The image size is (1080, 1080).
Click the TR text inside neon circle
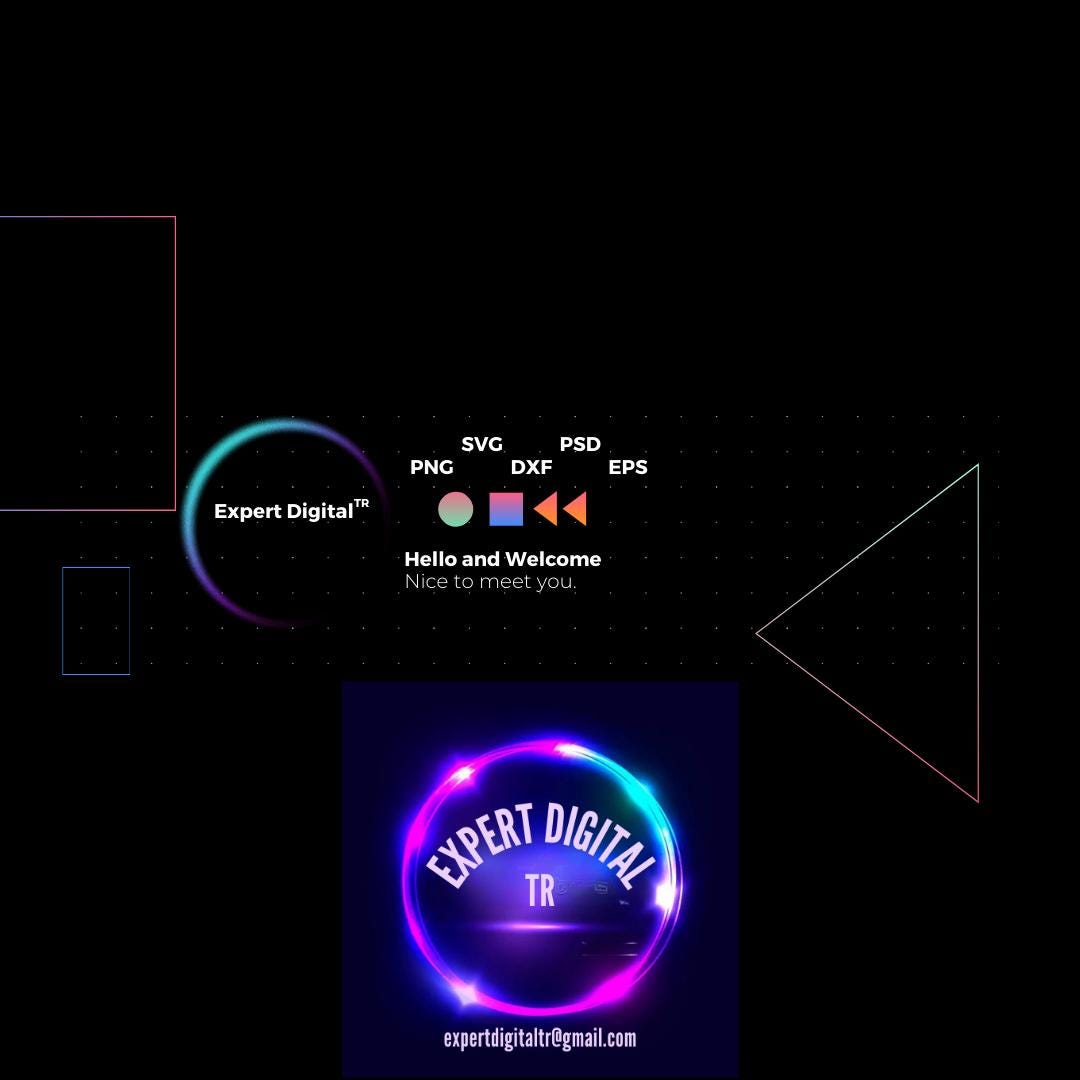[540, 891]
